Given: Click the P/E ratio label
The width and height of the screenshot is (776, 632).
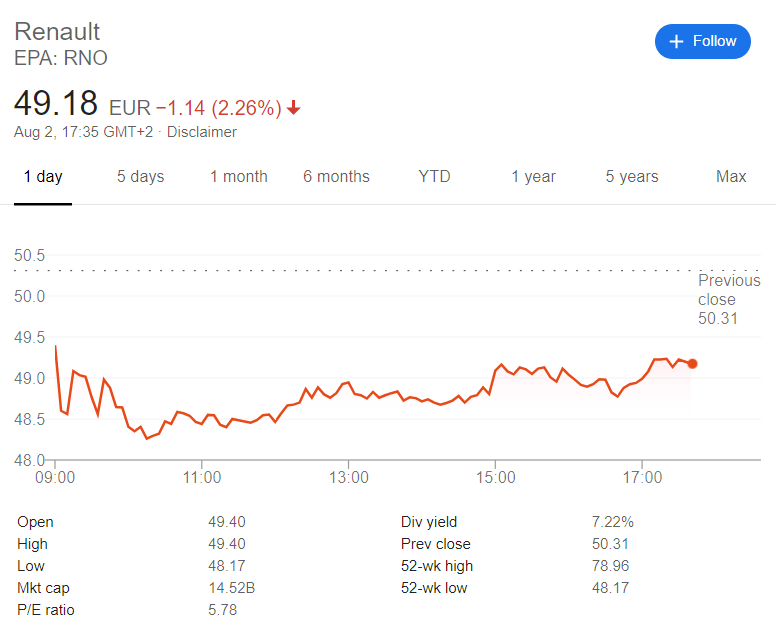Looking at the screenshot, I should pos(46,610).
